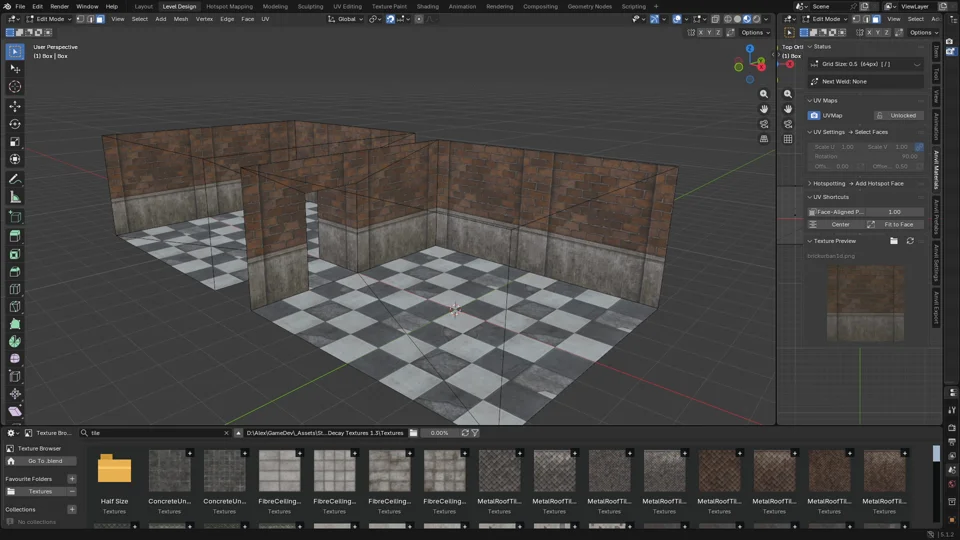960x540 pixels.
Task: Enable face select mode in main viewport
Action: pos(100,19)
